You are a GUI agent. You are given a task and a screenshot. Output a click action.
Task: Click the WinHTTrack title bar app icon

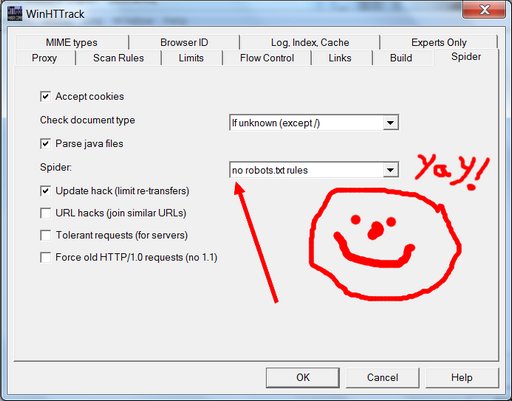click(15, 13)
